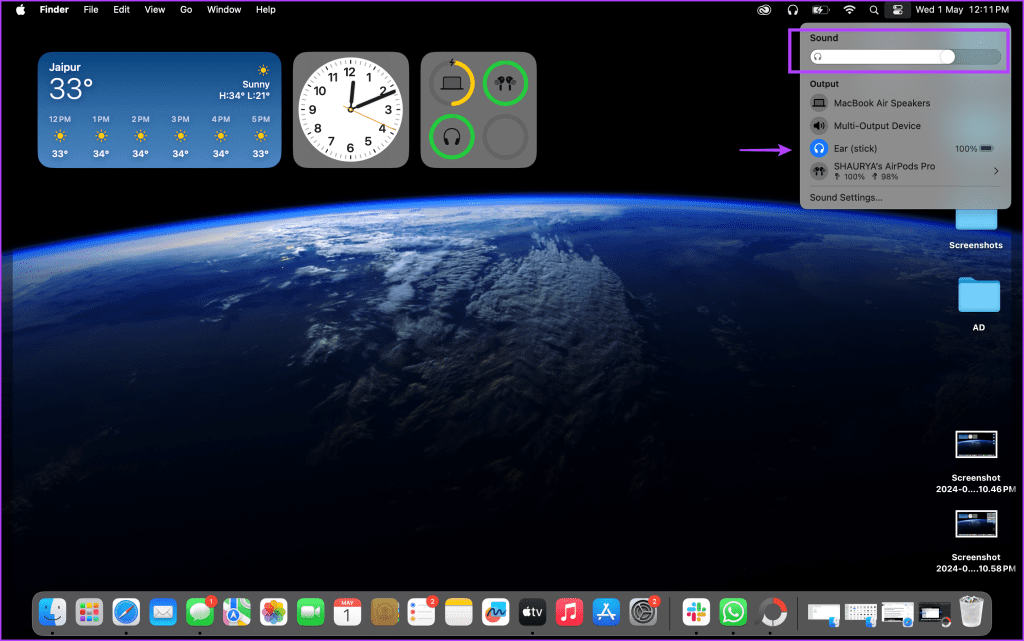Expand SHAURYA's AirPods Pro options chevron
The image size is (1024, 641).
(996, 171)
